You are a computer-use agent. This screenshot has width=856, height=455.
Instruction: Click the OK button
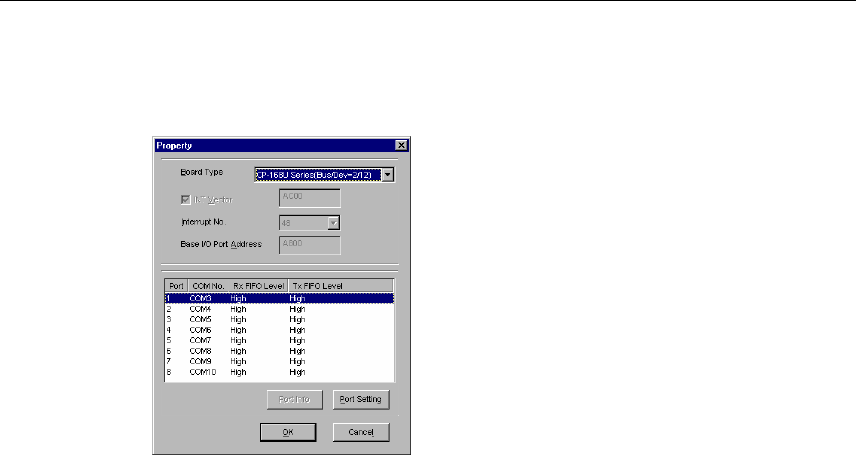287,432
